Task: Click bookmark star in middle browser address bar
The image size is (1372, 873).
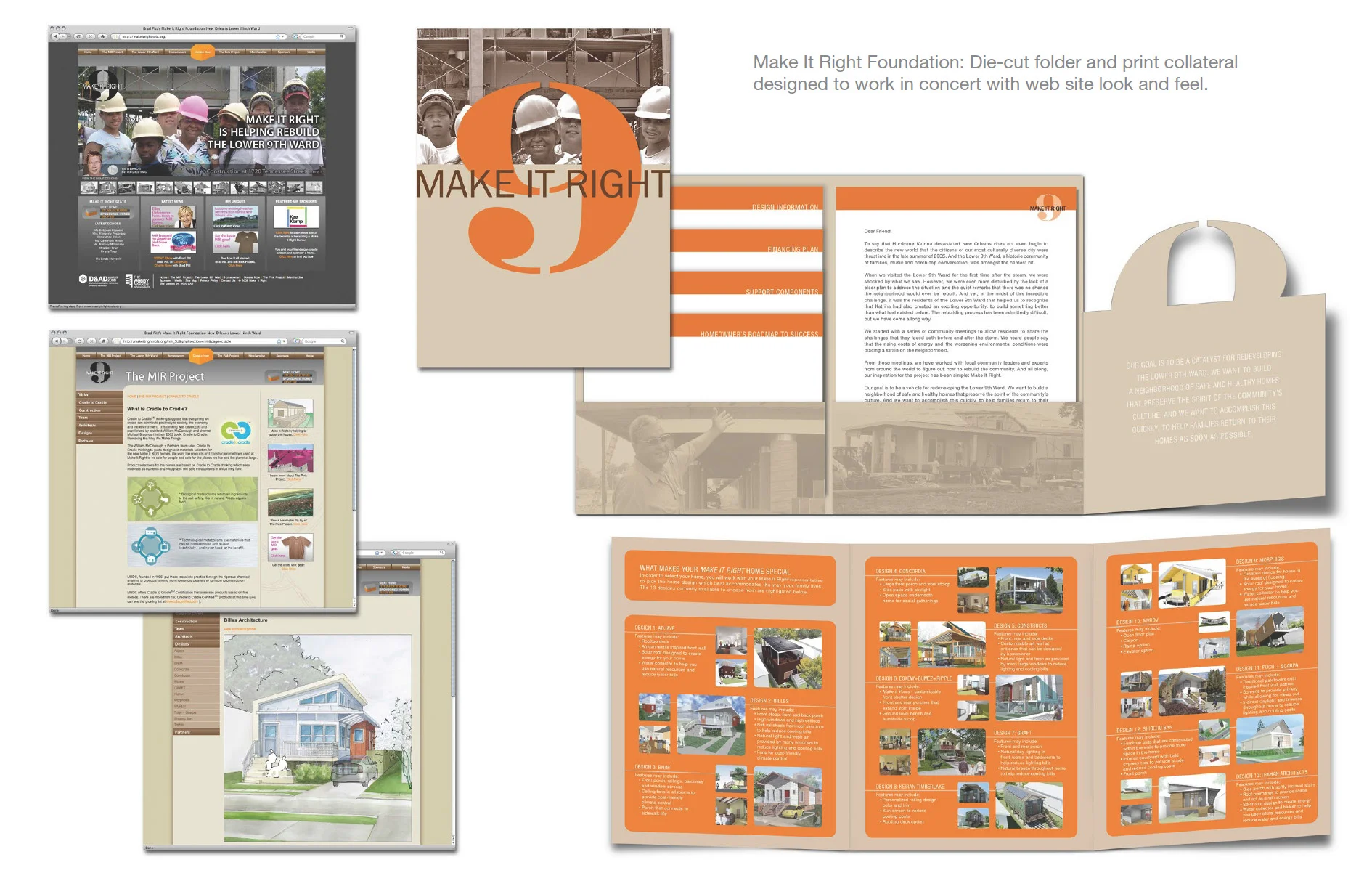Action: 279,341
